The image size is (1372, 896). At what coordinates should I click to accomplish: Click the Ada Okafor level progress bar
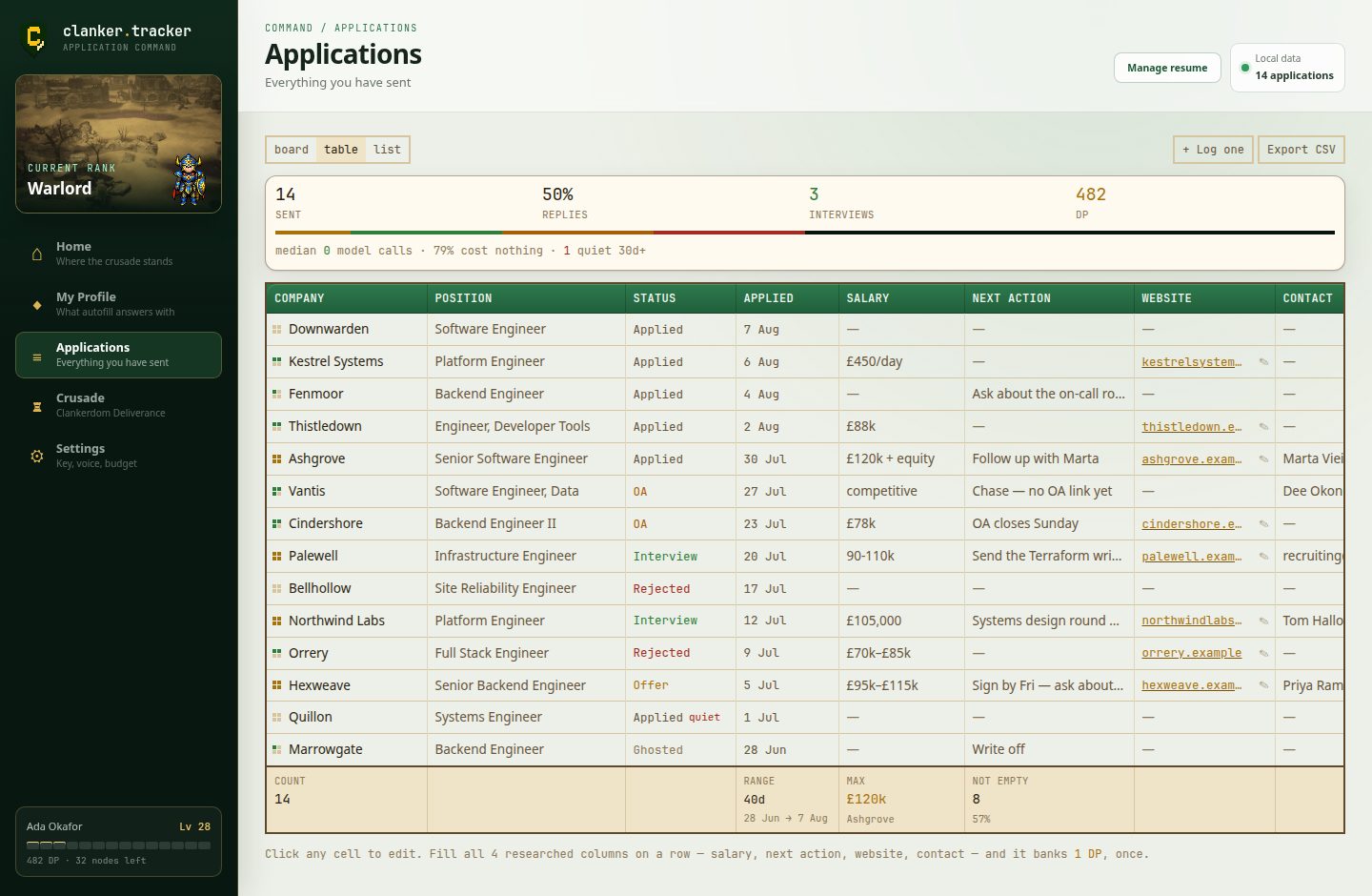pyautogui.click(x=118, y=845)
